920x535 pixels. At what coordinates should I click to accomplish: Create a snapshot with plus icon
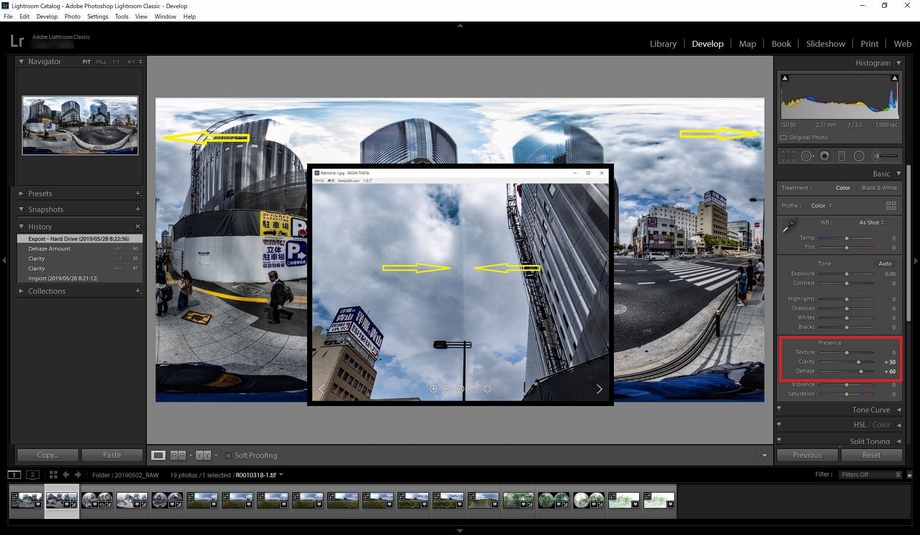point(138,209)
